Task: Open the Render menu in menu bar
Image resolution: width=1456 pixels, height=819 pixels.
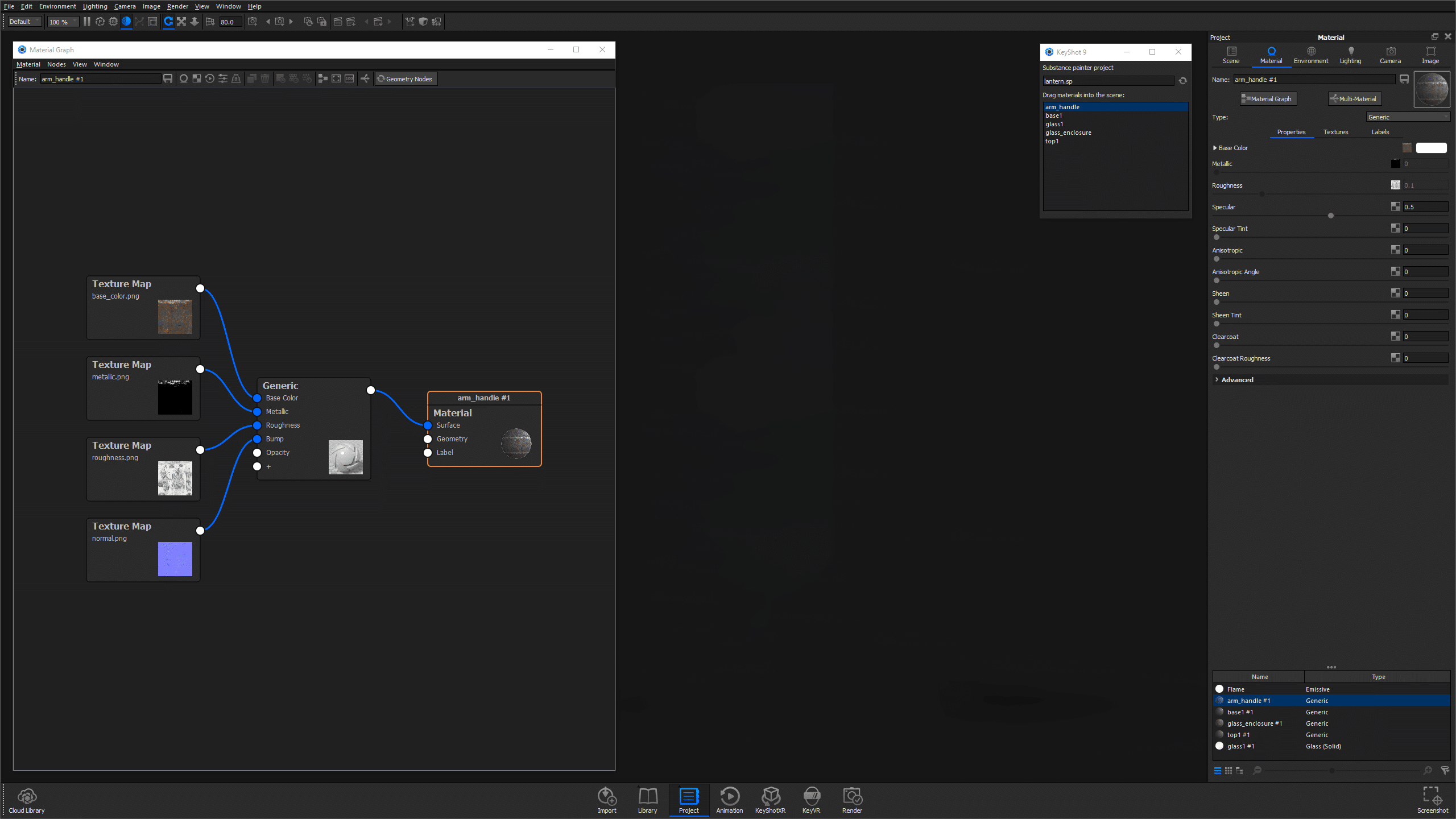Action: tap(177, 6)
